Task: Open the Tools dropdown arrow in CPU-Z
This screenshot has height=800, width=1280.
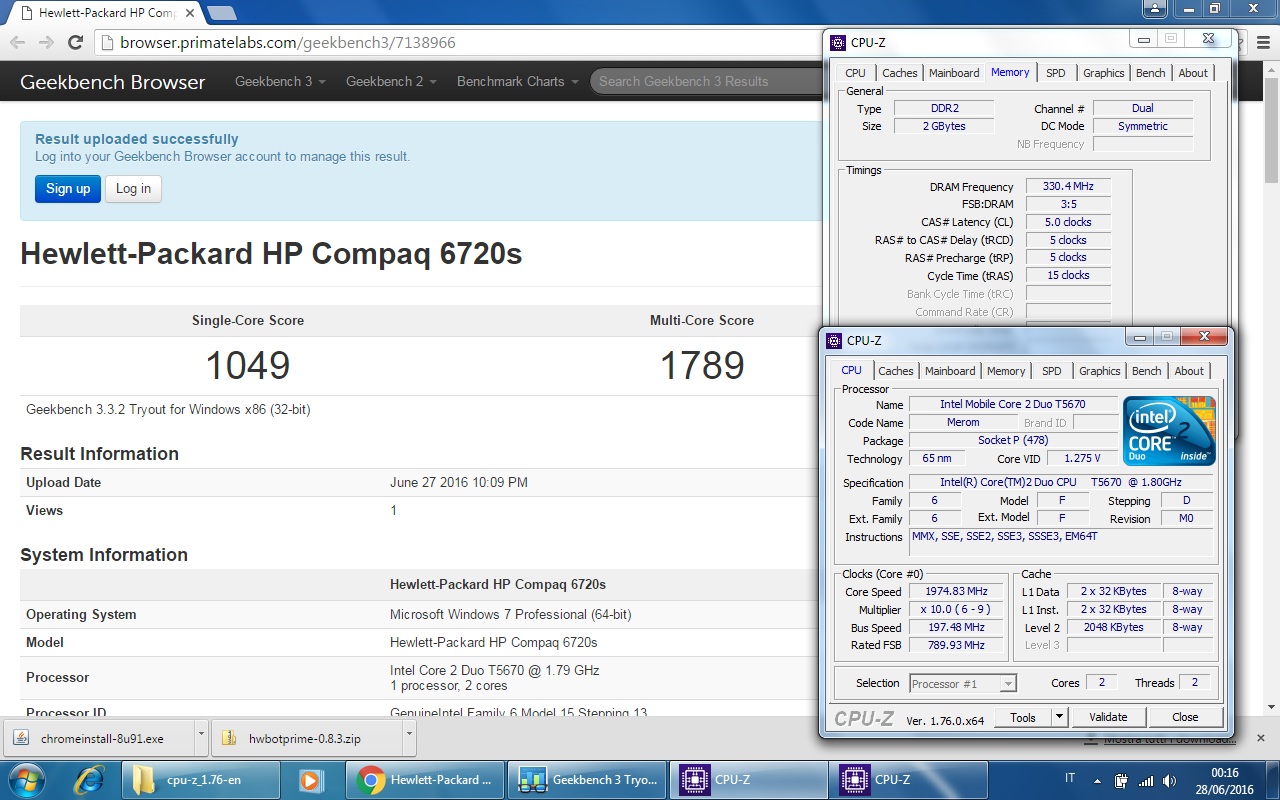Action: 1059,717
